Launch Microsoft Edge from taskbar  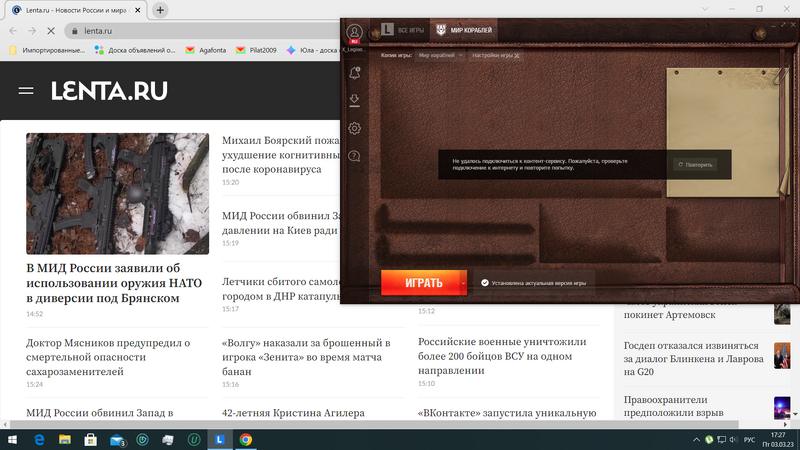[39, 439]
